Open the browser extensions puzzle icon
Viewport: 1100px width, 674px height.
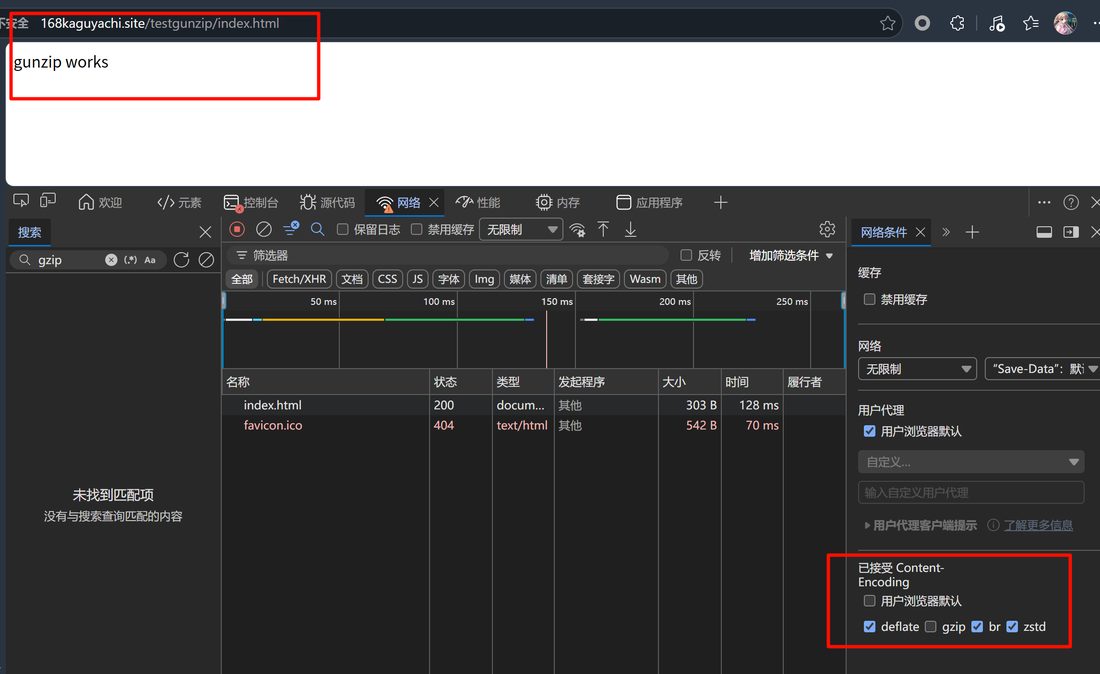(x=957, y=23)
